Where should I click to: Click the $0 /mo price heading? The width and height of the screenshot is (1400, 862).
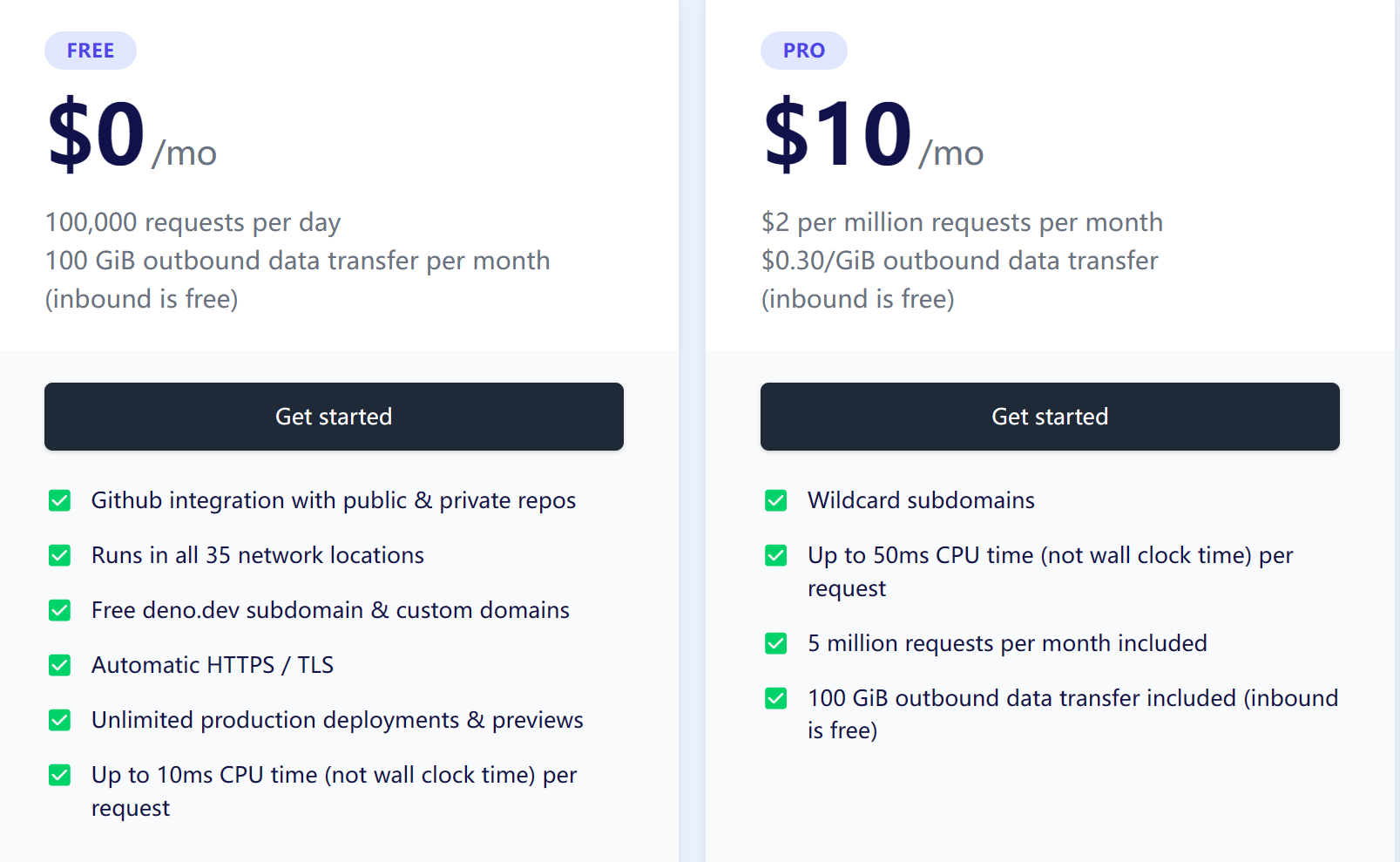(132, 134)
